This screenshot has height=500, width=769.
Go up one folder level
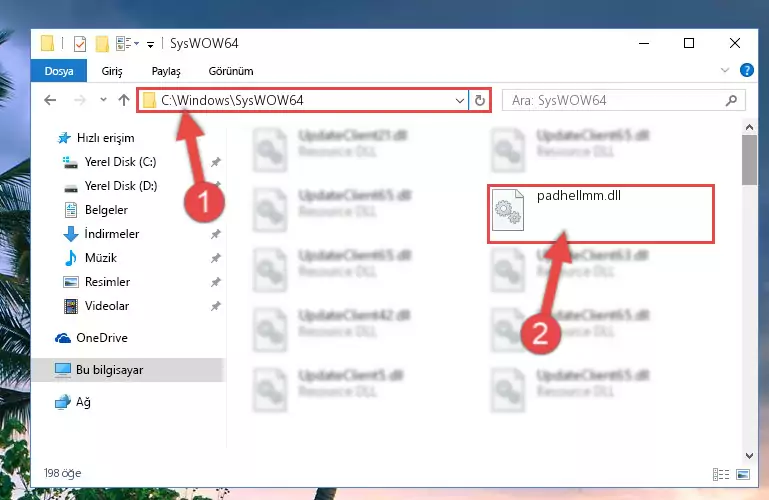[x=124, y=100]
